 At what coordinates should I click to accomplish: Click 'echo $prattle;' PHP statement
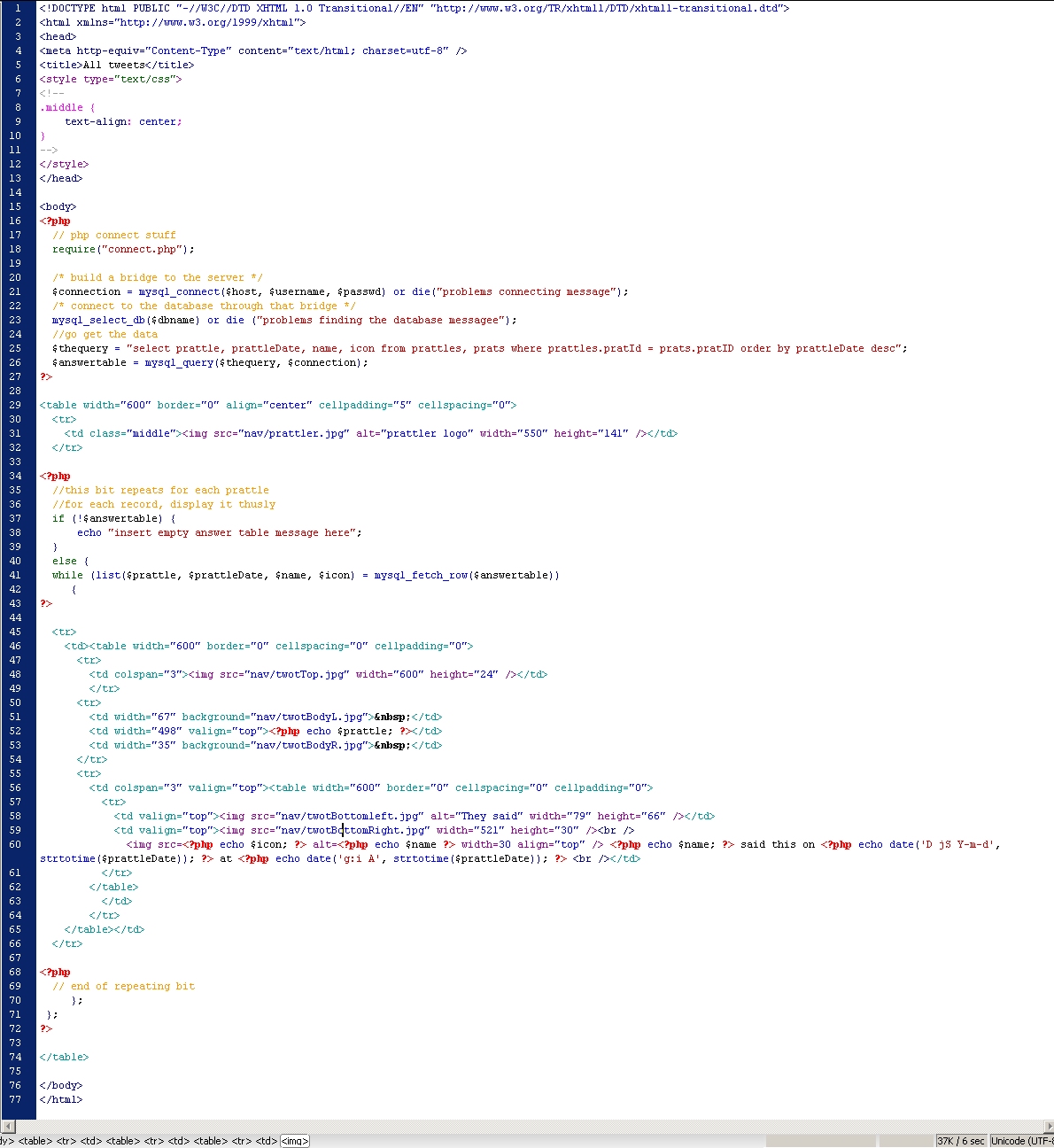tap(350, 731)
